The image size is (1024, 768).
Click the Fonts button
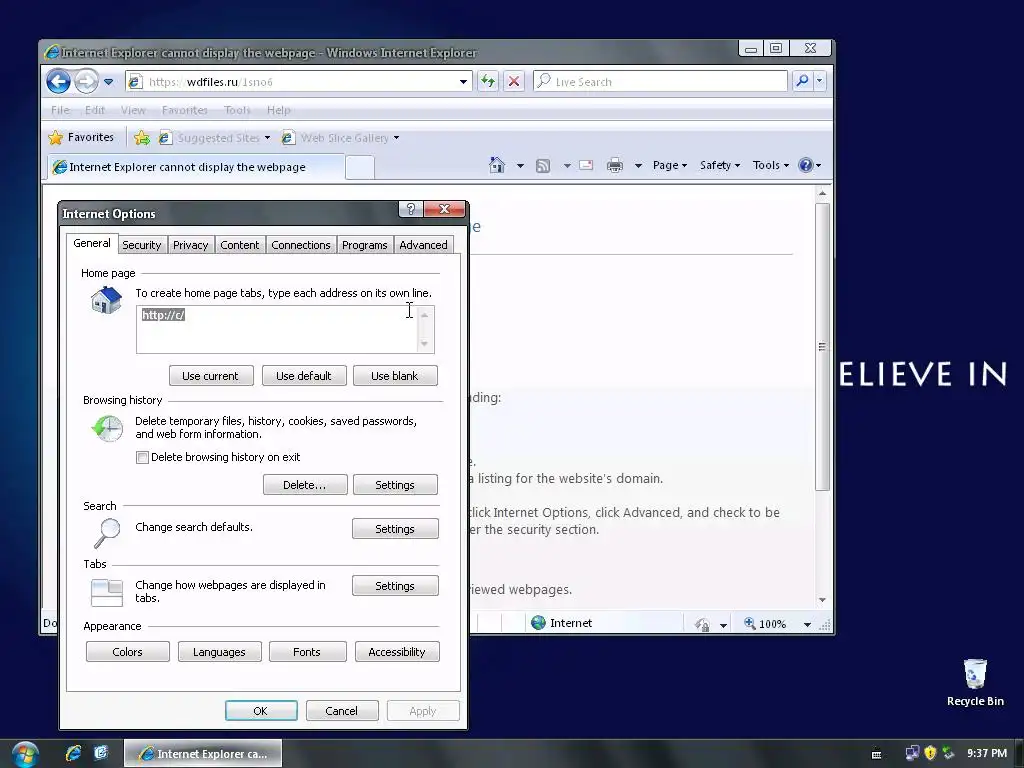[x=307, y=652]
